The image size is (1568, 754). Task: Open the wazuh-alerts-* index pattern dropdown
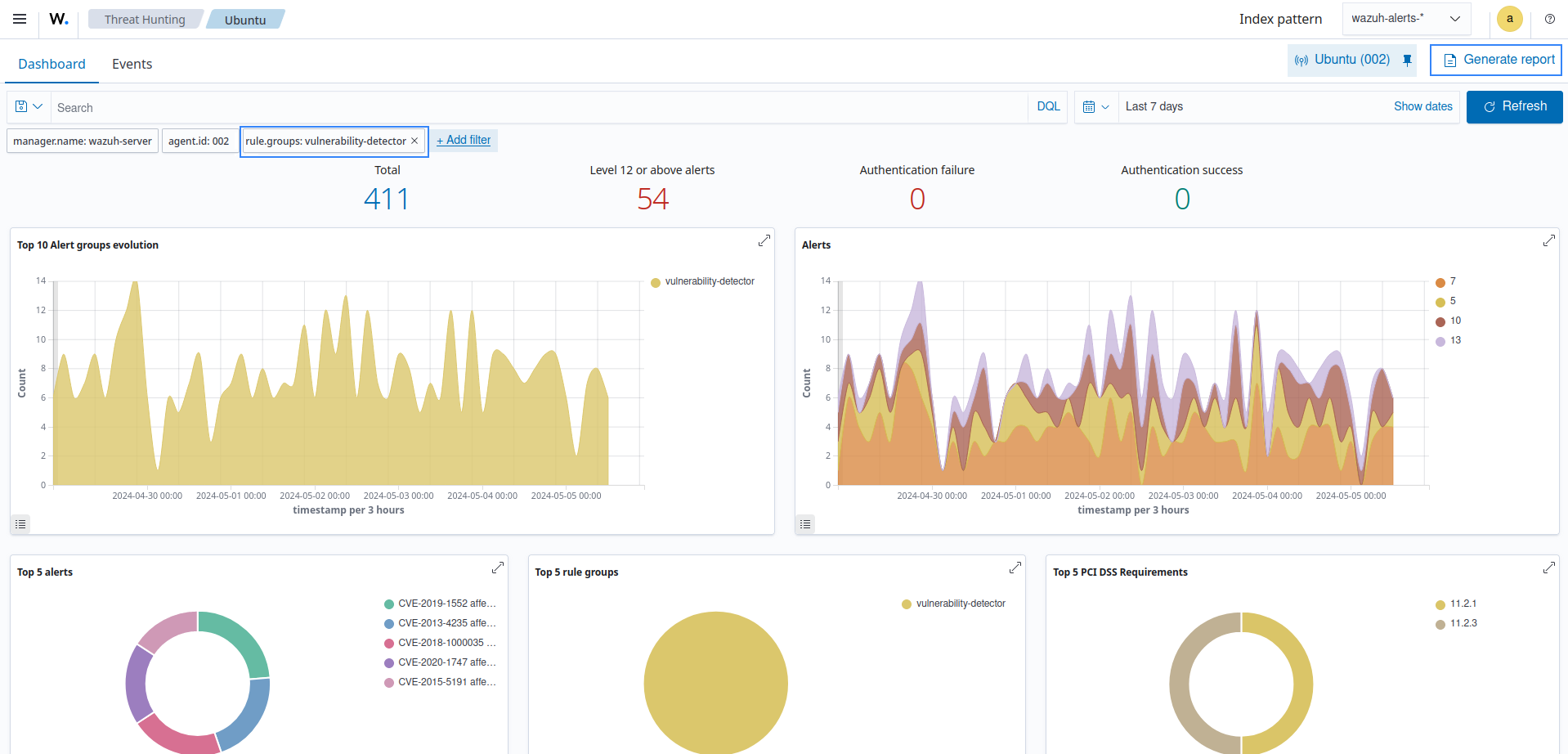(1405, 18)
